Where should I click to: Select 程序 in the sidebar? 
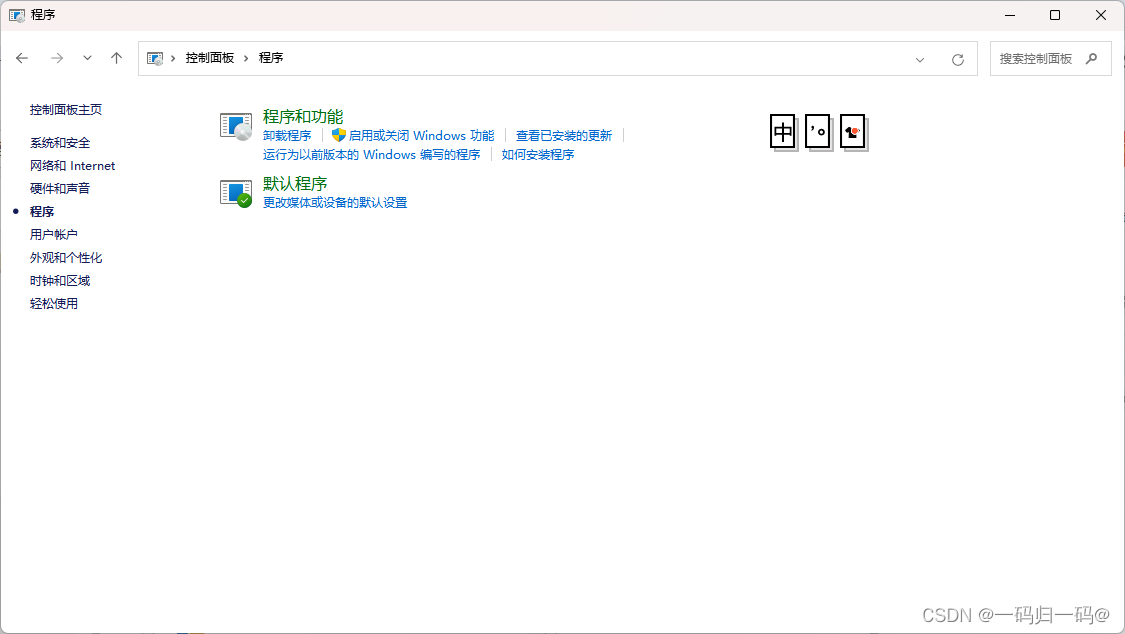[42, 212]
